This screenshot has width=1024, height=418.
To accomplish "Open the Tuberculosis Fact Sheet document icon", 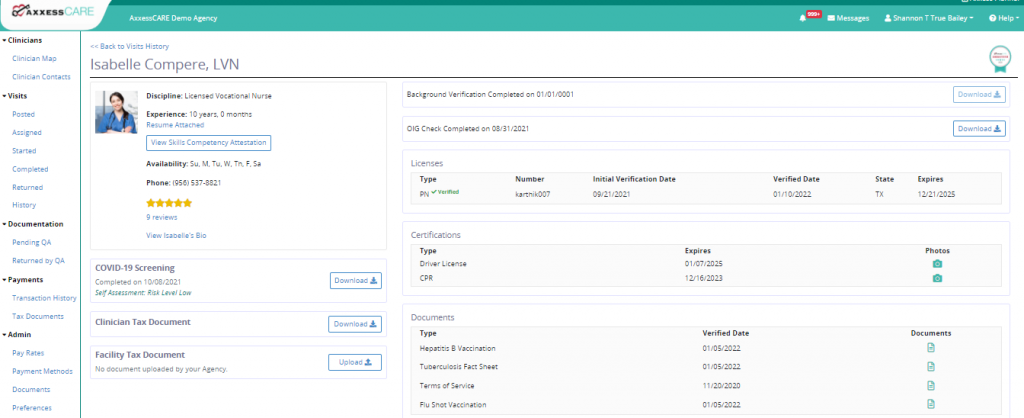I will point(931,366).
